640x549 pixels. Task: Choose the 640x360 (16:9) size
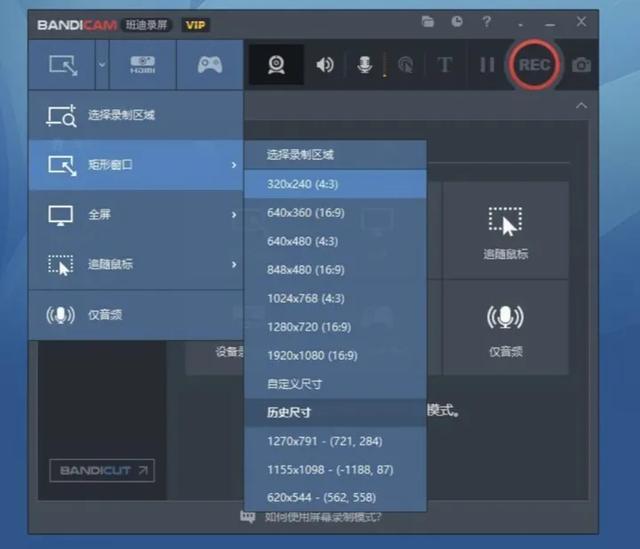click(x=336, y=213)
